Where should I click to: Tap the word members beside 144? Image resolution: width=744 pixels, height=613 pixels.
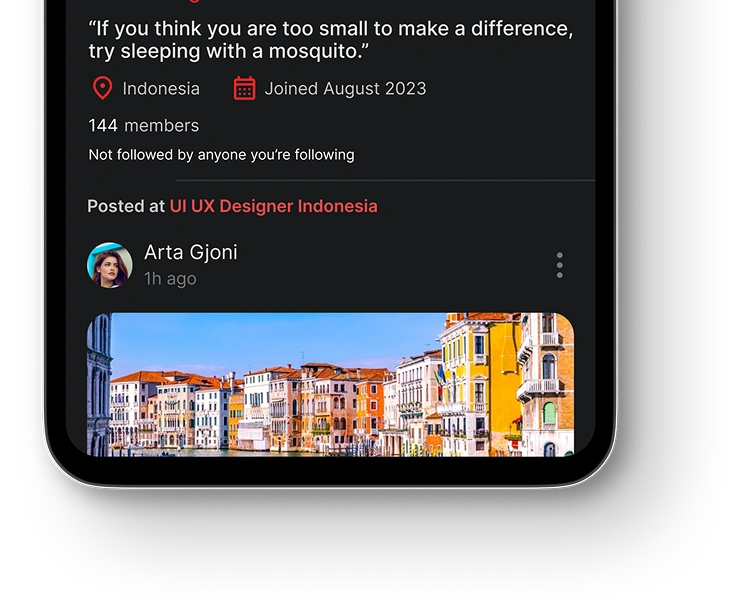pyautogui.click(x=161, y=126)
